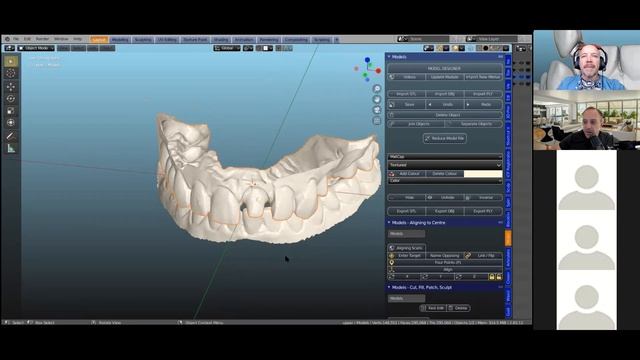Select the Move tool in left toolbar
640x360 pixels.
pyautogui.click(x=11, y=87)
